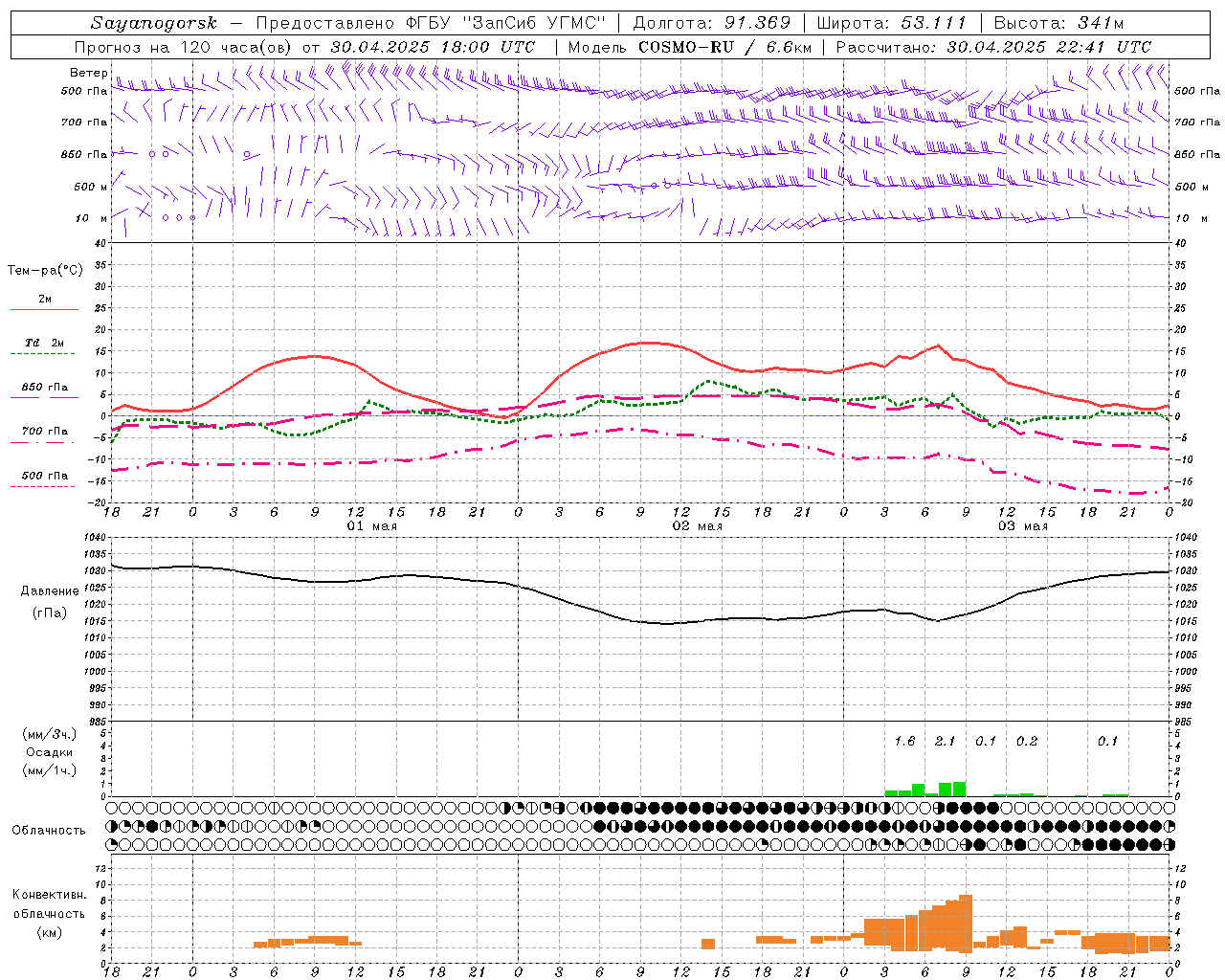1225x980 pixels.
Task: Click the 10 м wind level label, left side
Action: tap(92, 218)
